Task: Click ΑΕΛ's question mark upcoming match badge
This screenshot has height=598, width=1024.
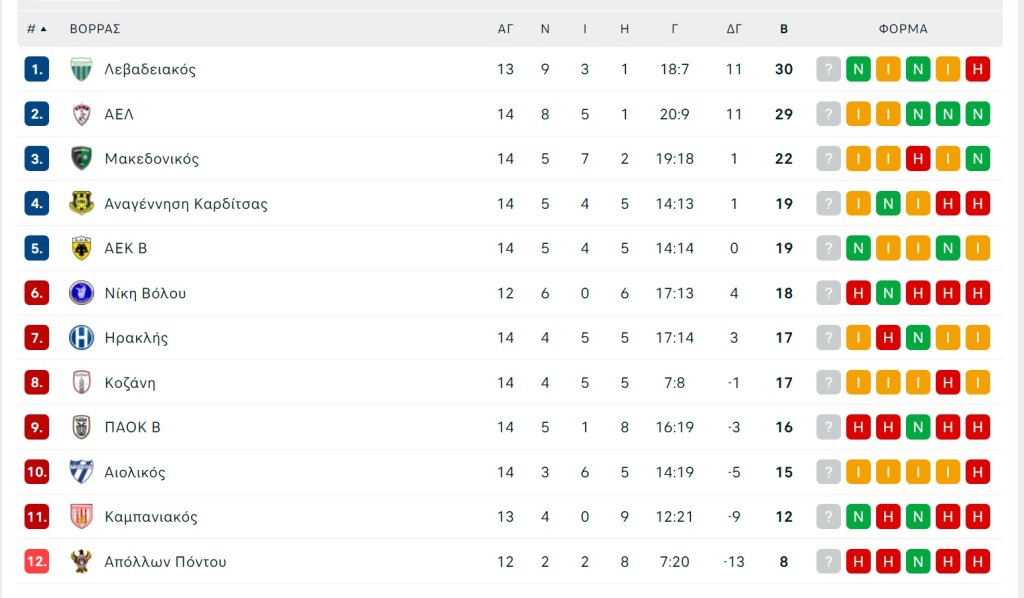Action: pyautogui.click(x=828, y=114)
